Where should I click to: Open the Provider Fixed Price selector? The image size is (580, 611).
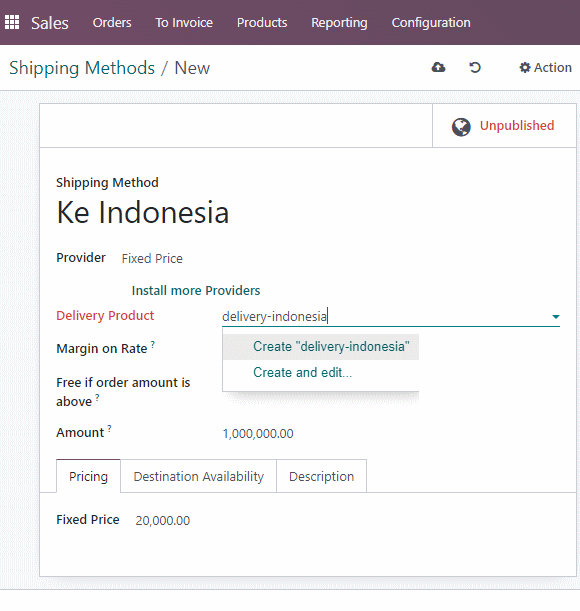(x=152, y=258)
